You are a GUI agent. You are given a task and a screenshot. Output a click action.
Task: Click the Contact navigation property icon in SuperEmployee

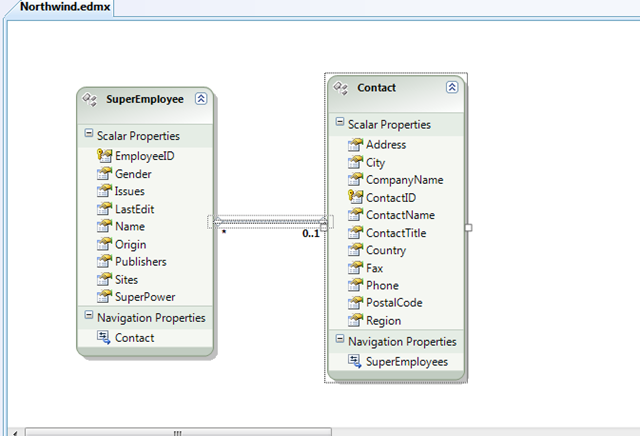(104, 338)
